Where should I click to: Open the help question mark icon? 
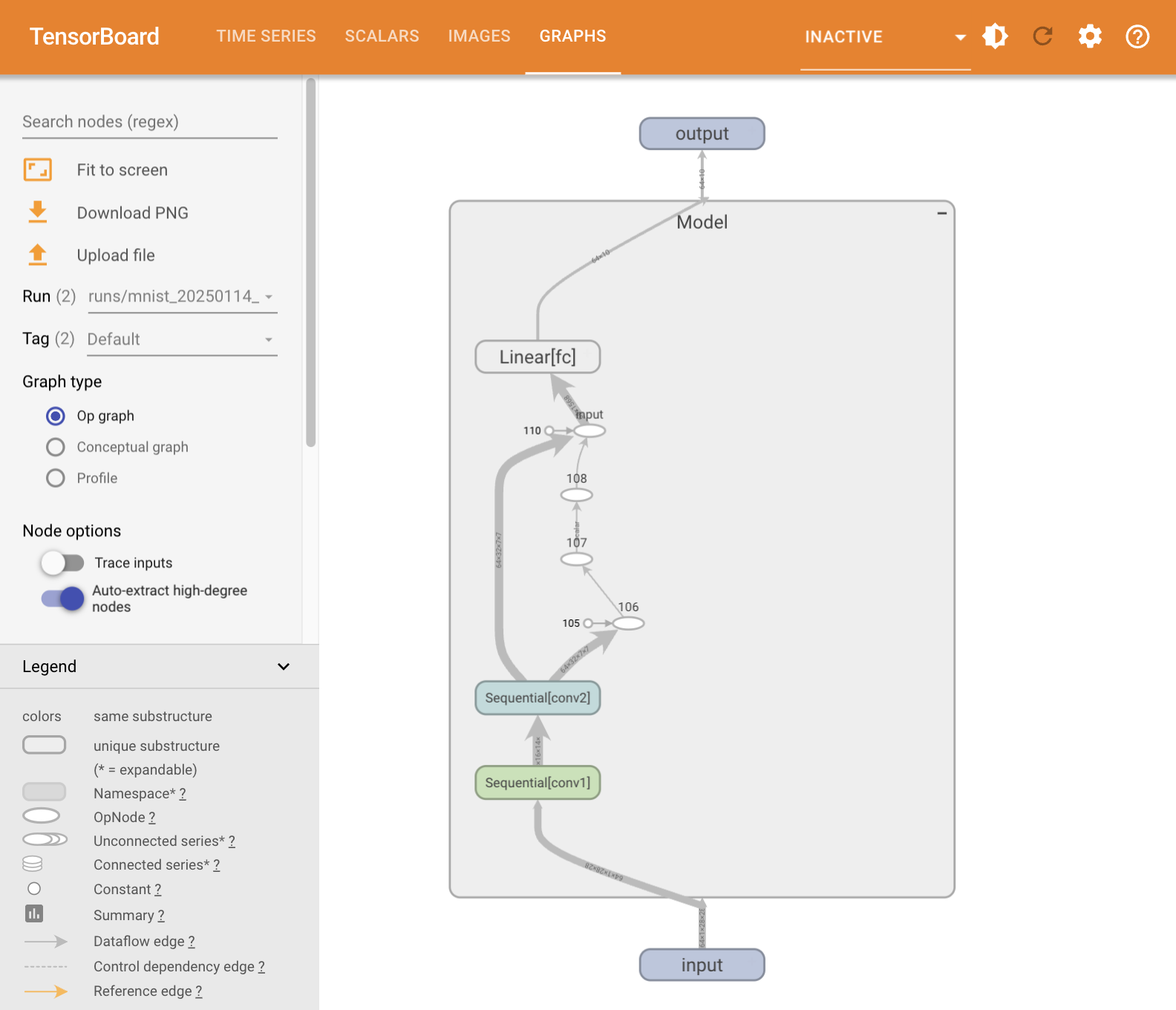(x=1137, y=36)
